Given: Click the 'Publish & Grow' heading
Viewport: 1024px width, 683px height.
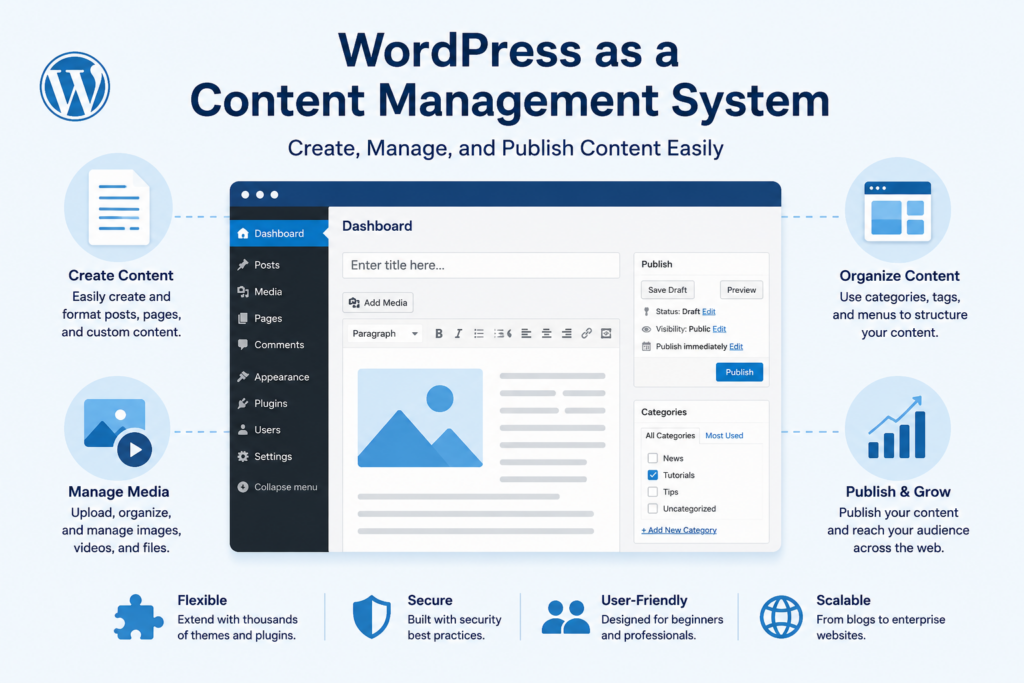Looking at the screenshot, I should click(x=898, y=492).
